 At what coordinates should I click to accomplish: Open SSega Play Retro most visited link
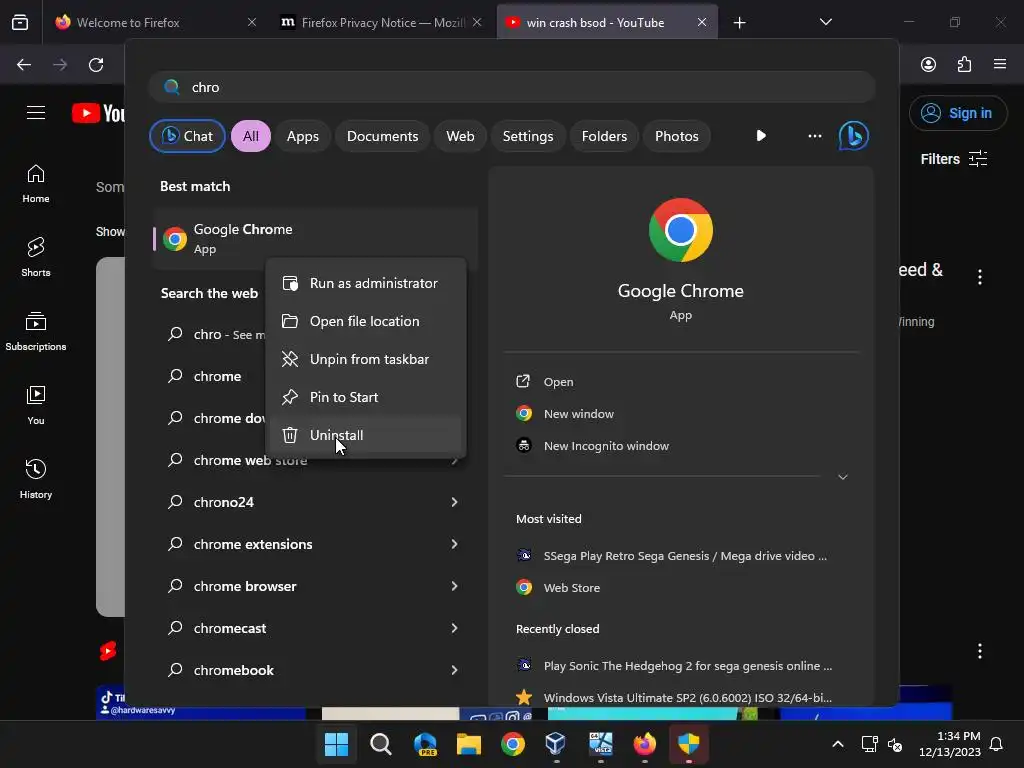(x=685, y=556)
